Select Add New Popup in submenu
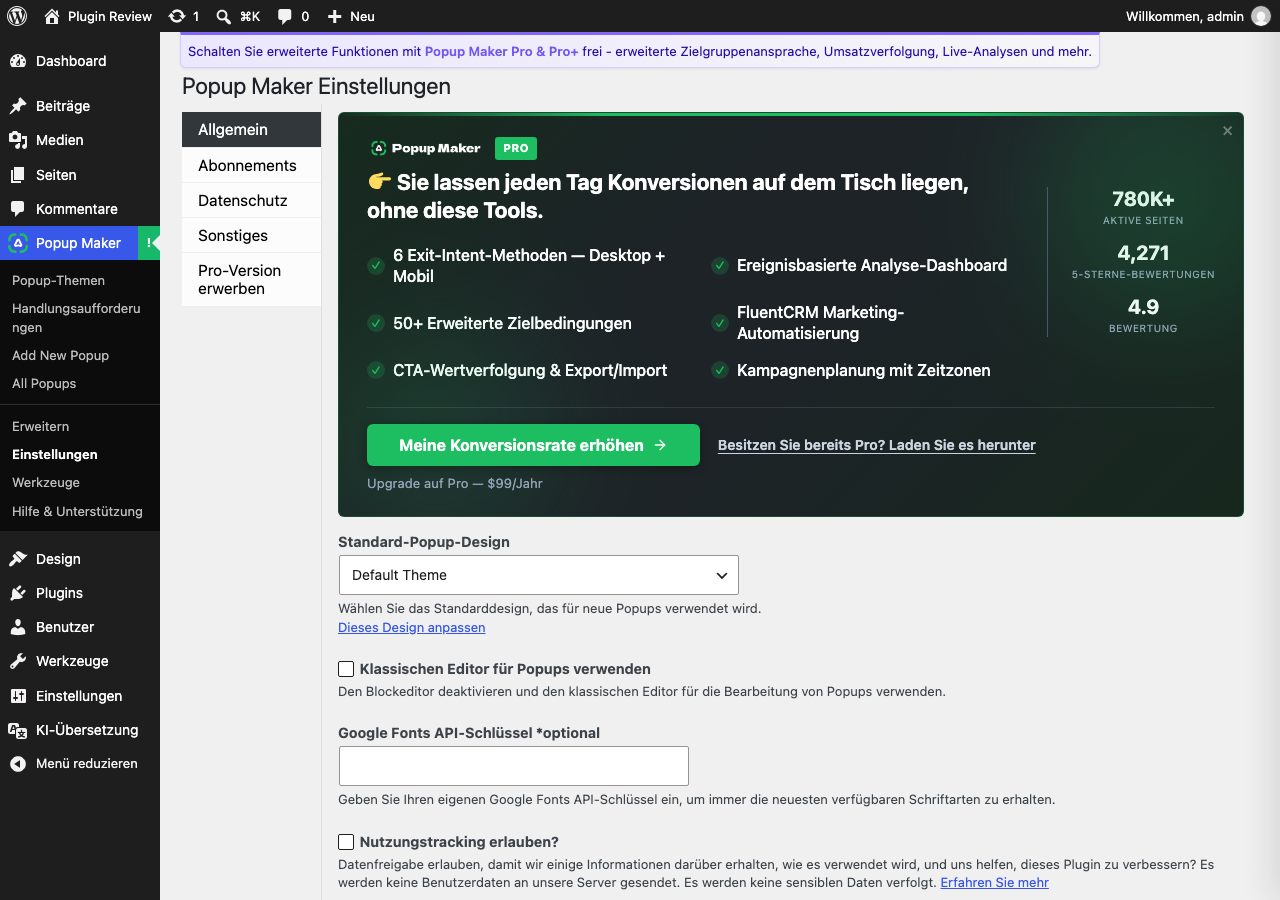This screenshot has height=900, width=1280. [60, 356]
